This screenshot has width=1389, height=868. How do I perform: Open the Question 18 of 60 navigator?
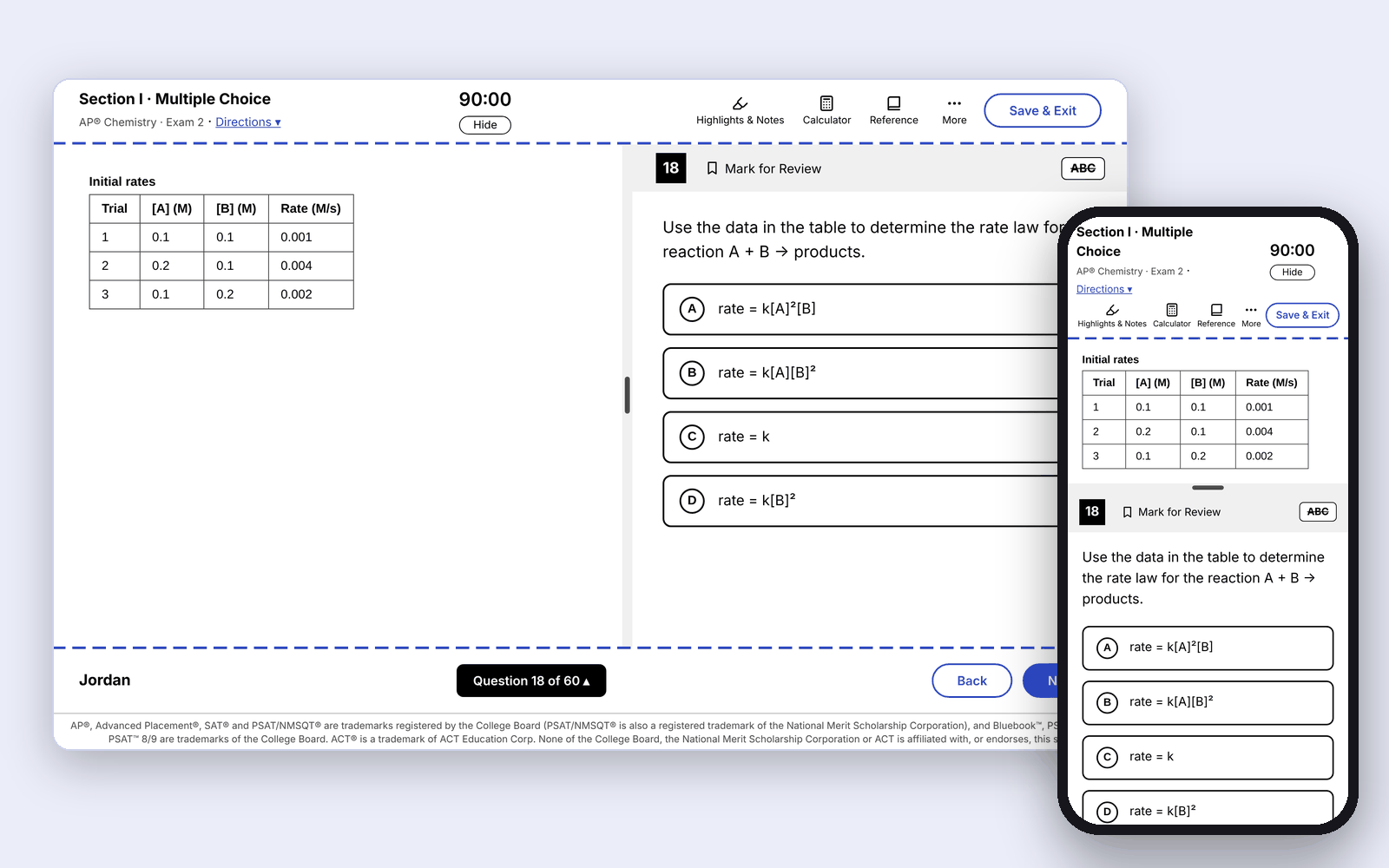click(x=531, y=681)
